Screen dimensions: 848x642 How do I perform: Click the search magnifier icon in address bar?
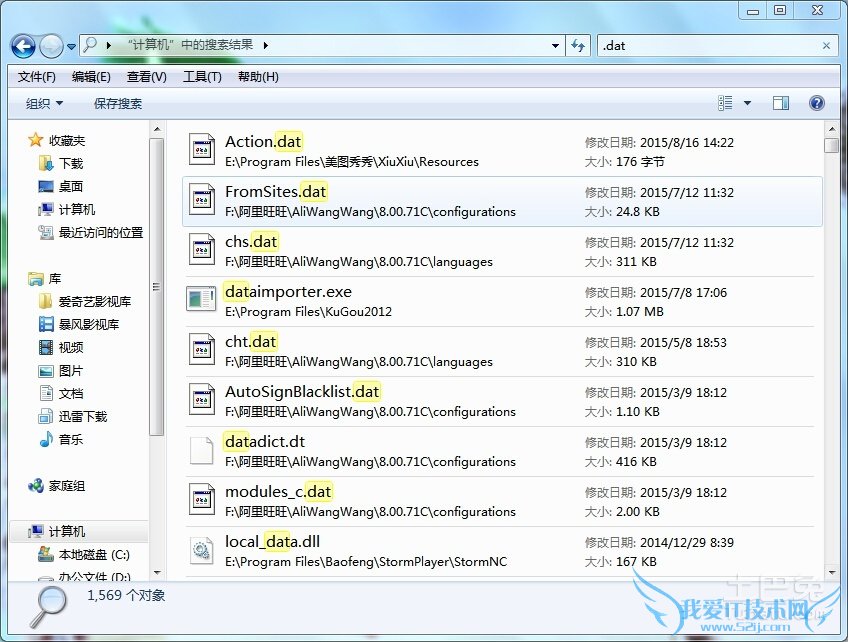[90, 45]
